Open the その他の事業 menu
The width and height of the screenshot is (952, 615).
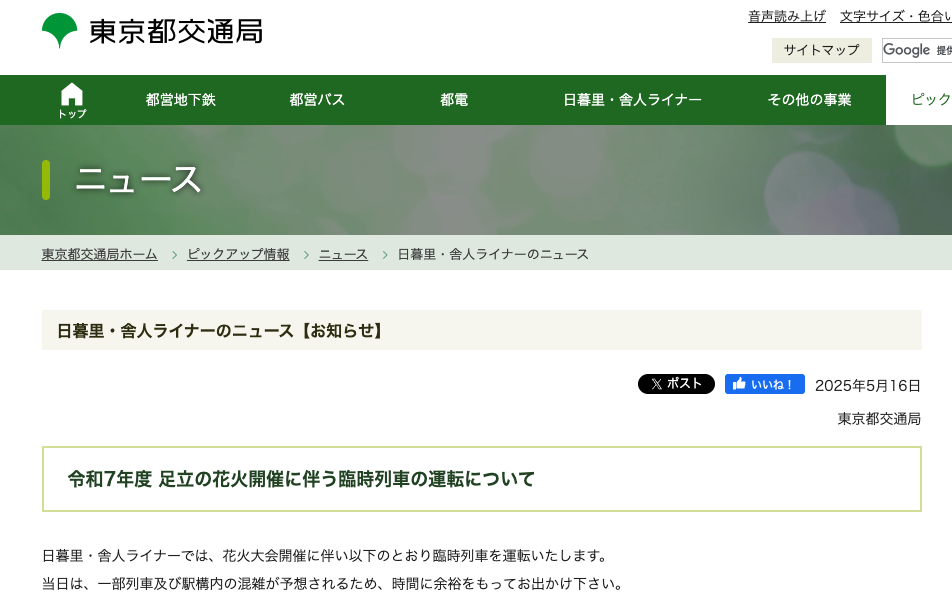809,100
